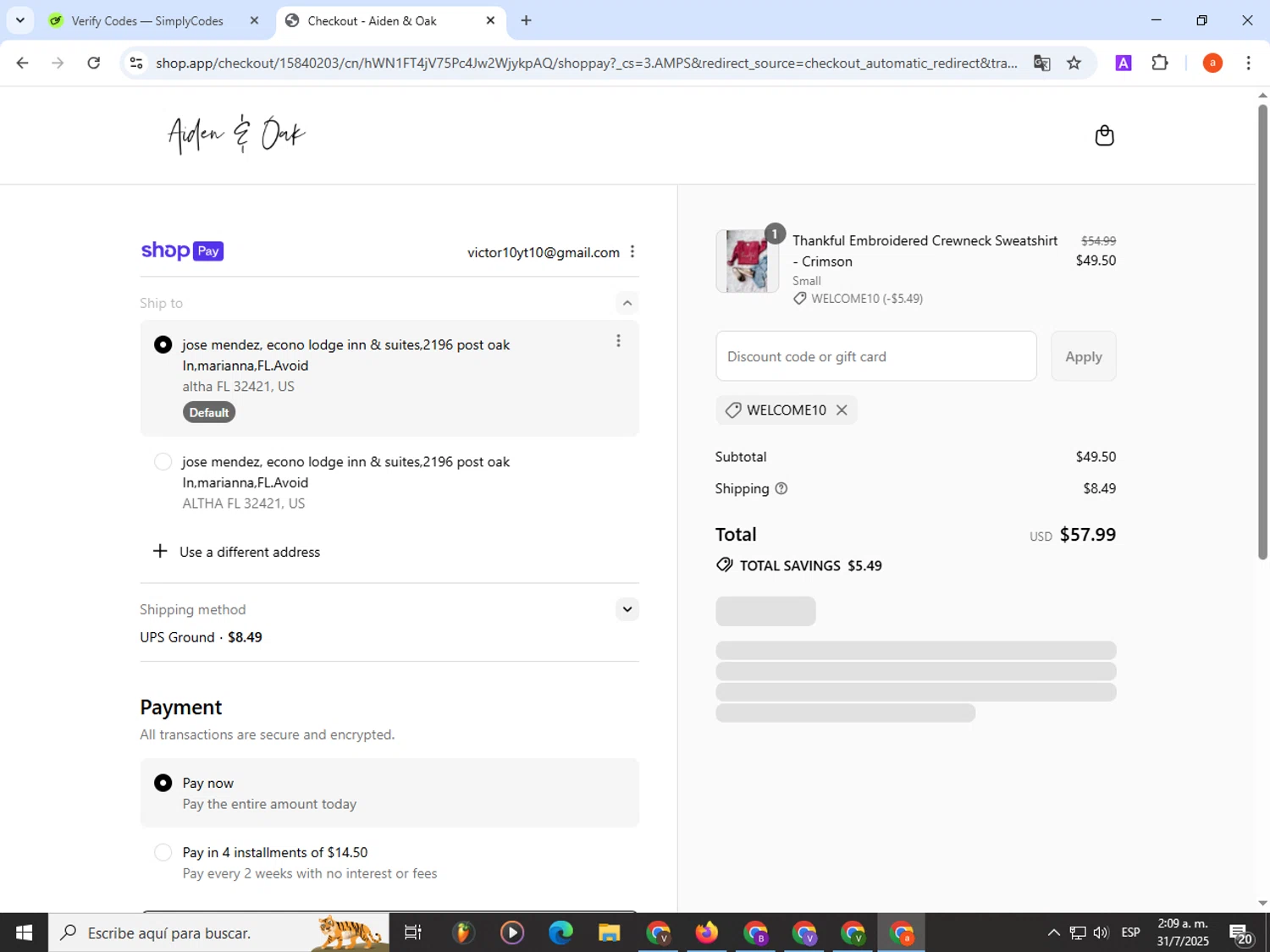This screenshot has height=952, width=1270.
Task: Select Pay in 4 installments option
Action: (163, 852)
